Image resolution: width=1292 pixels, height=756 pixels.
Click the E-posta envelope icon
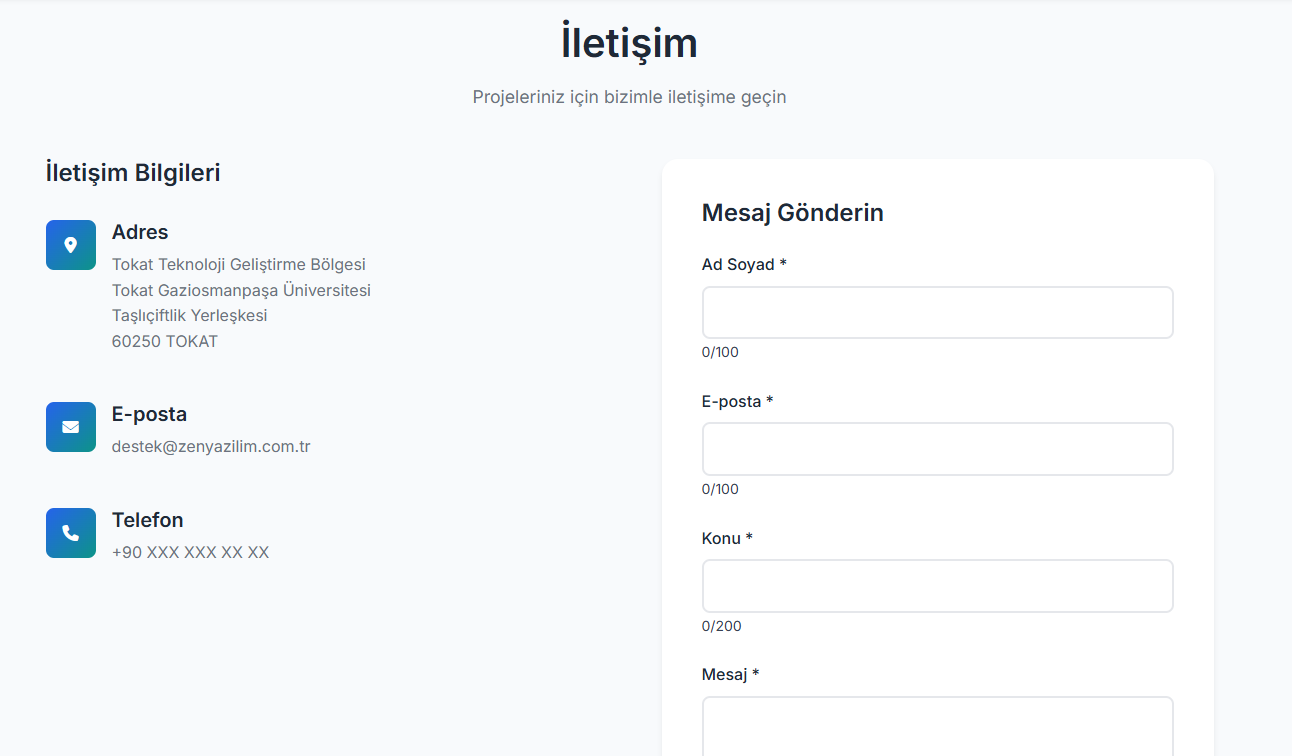70,427
